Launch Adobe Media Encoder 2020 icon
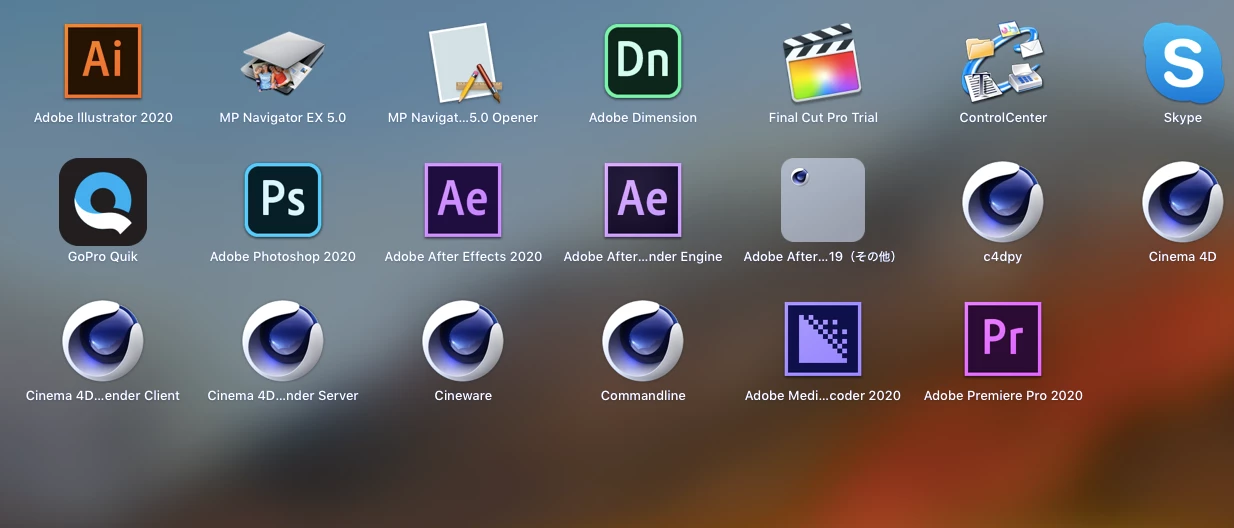The width and height of the screenshot is (1234, 528). 823,339
